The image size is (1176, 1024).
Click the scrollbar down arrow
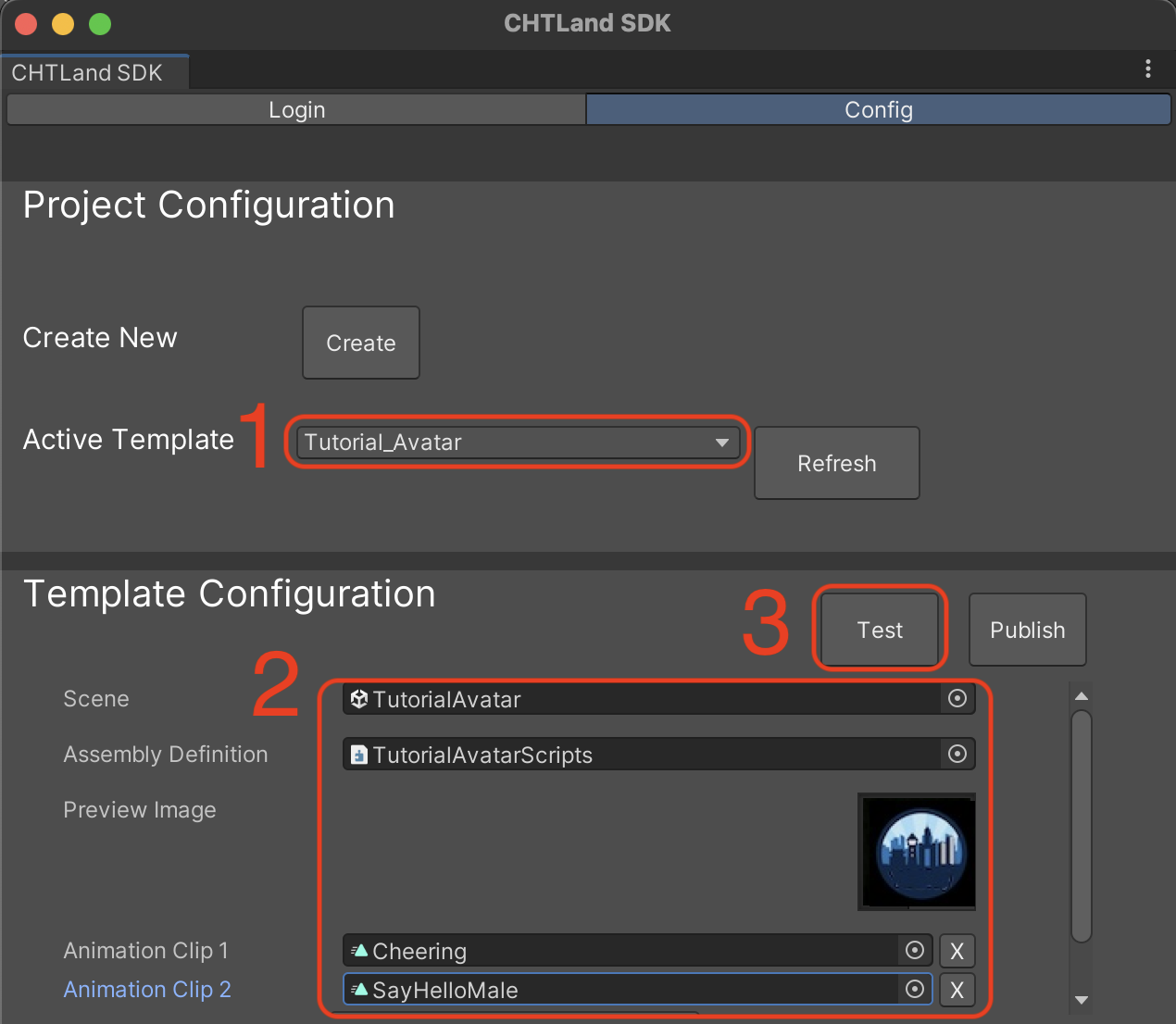click(1081, 1000)
